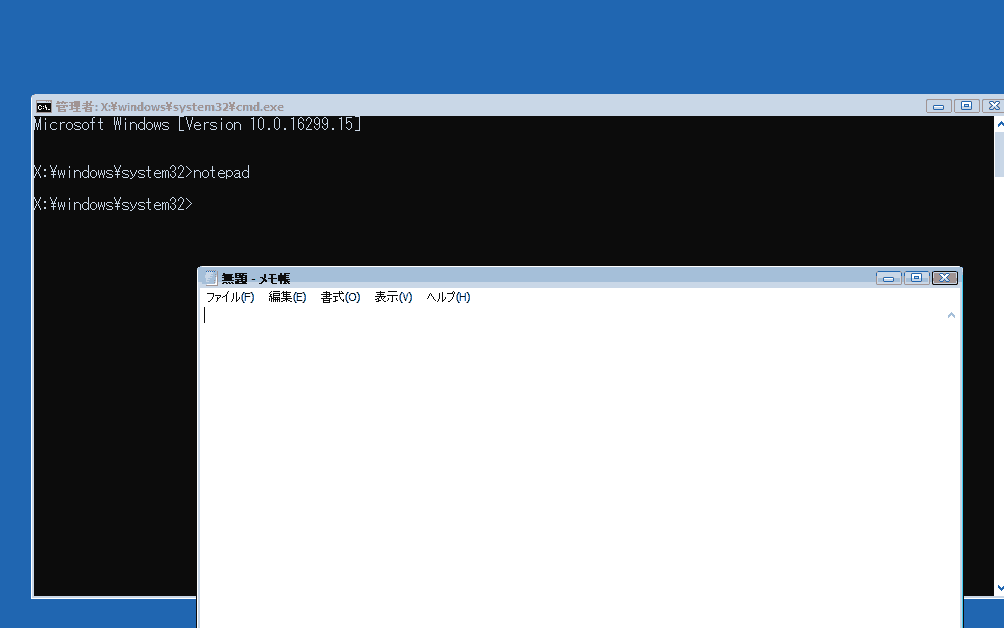Open the ヘルプ(H) menu in Notepad

(448, 297)
